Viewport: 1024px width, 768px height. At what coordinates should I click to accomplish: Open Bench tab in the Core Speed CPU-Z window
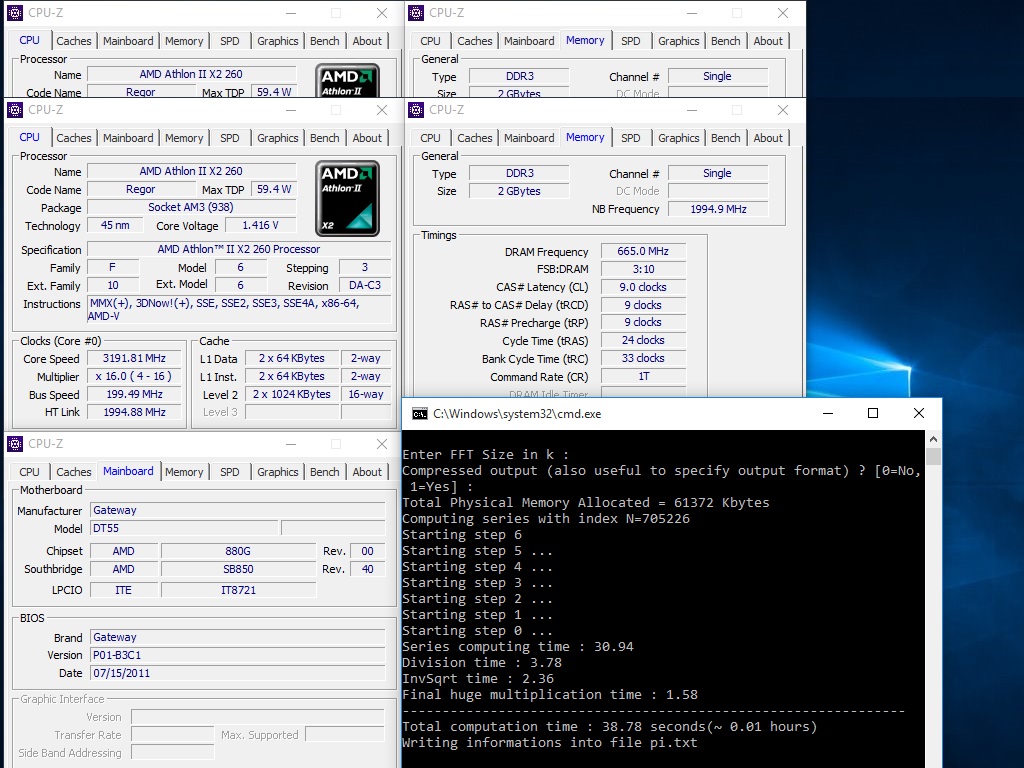[325, 138]
